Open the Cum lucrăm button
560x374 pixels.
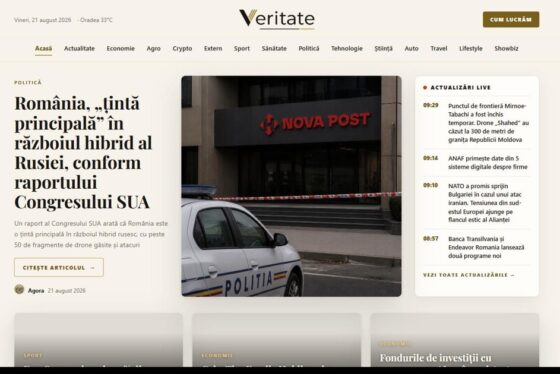coord(511,20)
